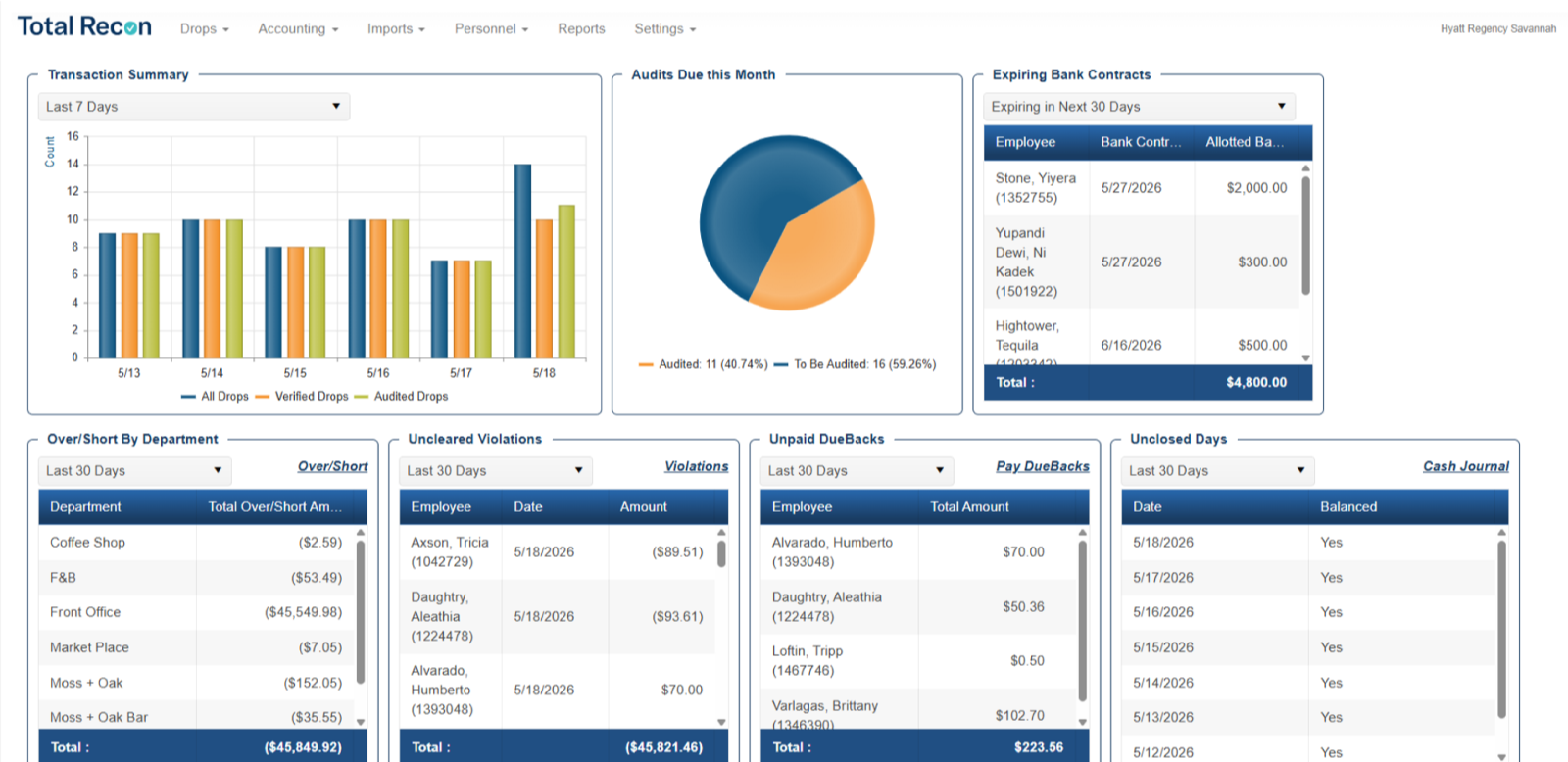
Task: Select the Stone, Yiyera contract row
Action: (x=1142, y=188)
